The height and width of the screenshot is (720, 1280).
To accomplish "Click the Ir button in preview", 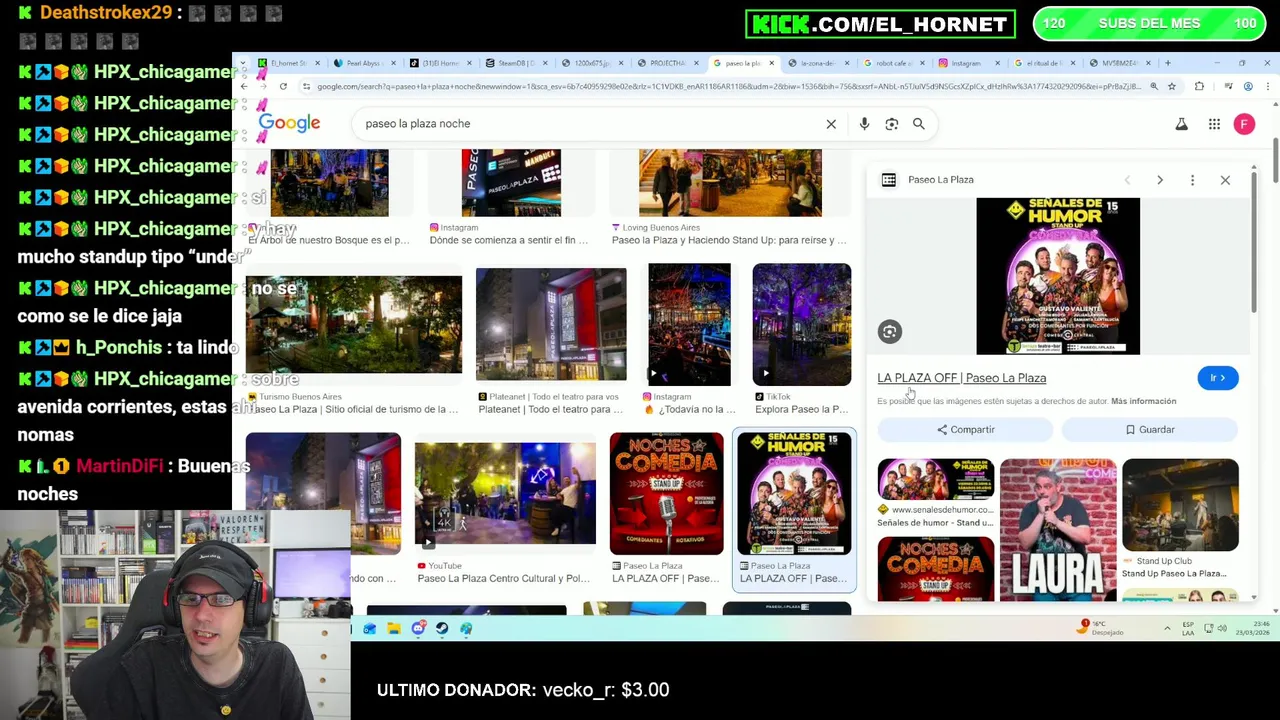I will (x=1217, y=378).
